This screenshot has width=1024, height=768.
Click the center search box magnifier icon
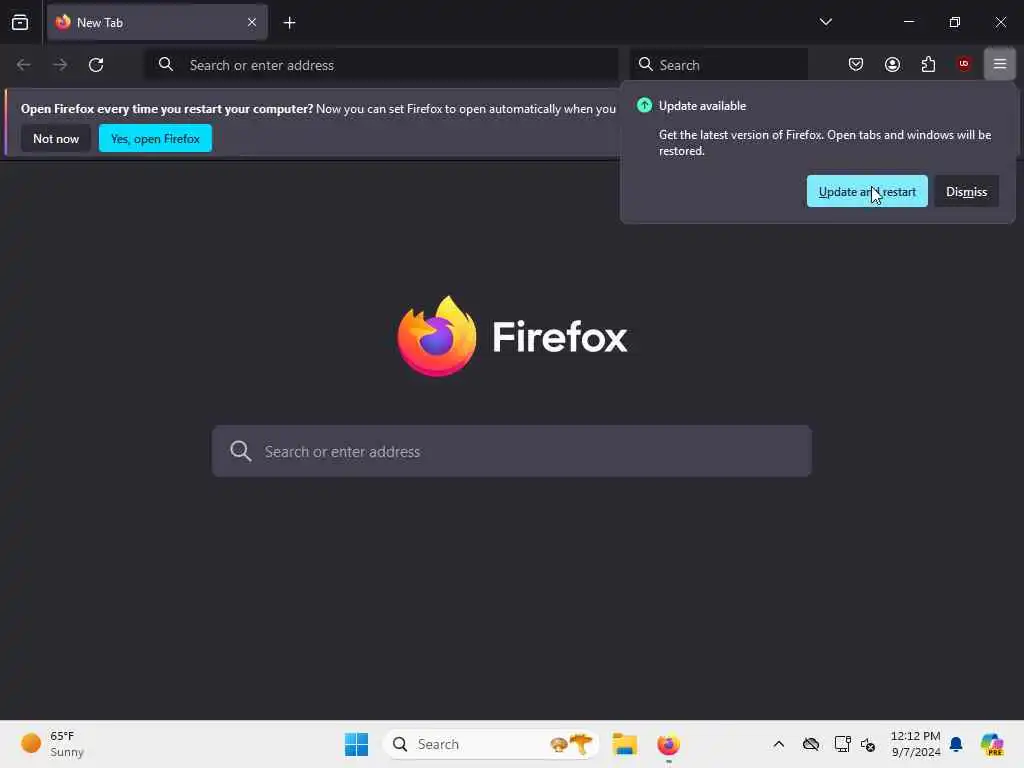point(240,451)
